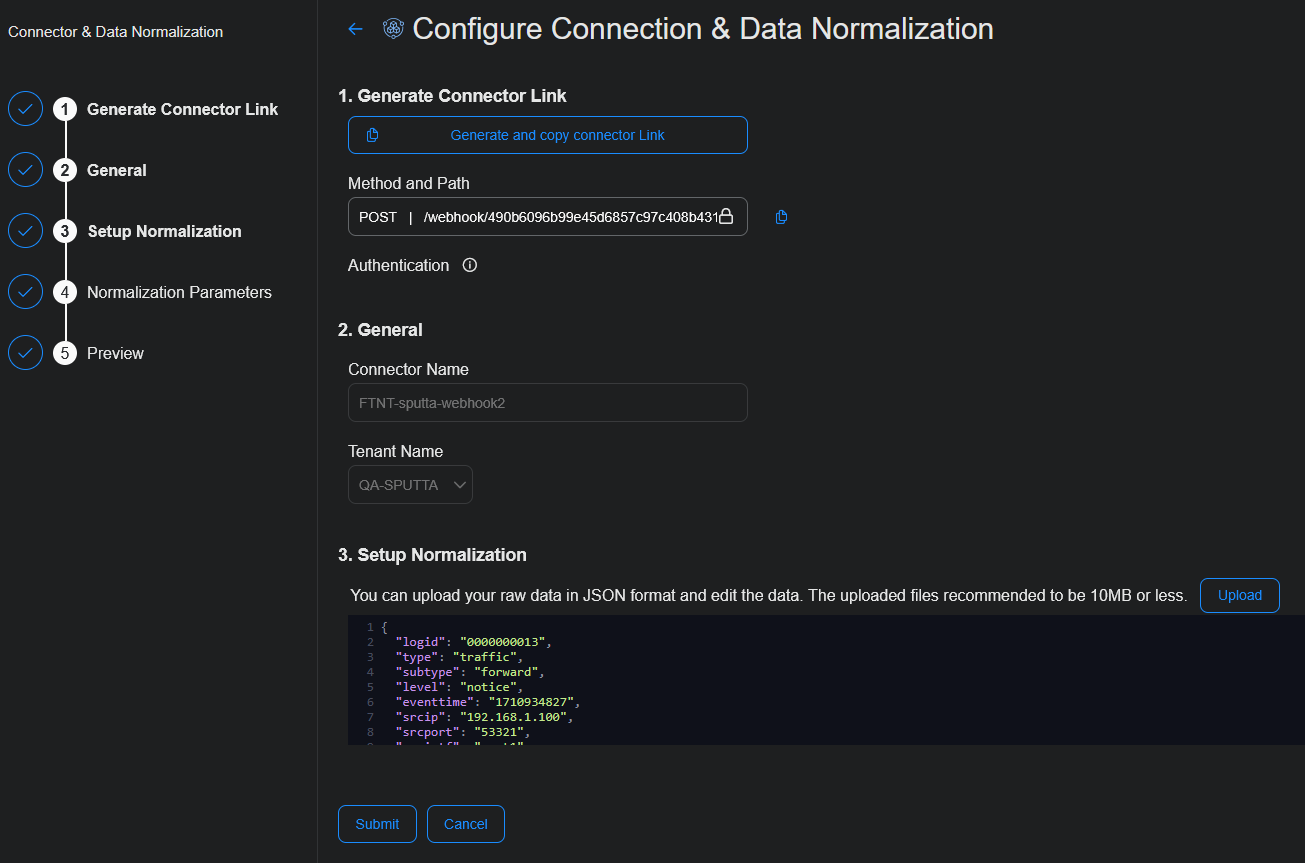Click the lock icon in path field
The height and width of the screenshot is (863, 1305).
pos(726,216)
